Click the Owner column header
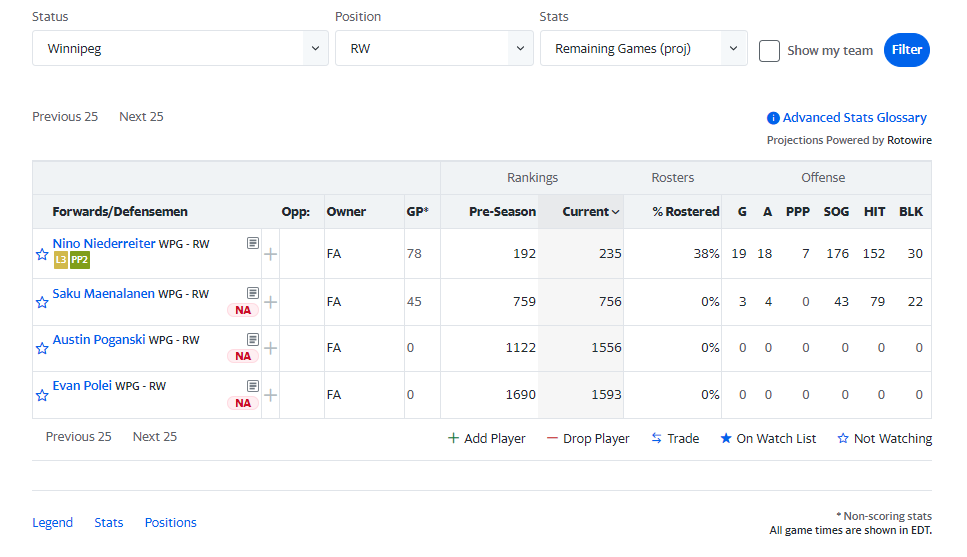Screen dimensions: 967x557 [x=346, y=212]
